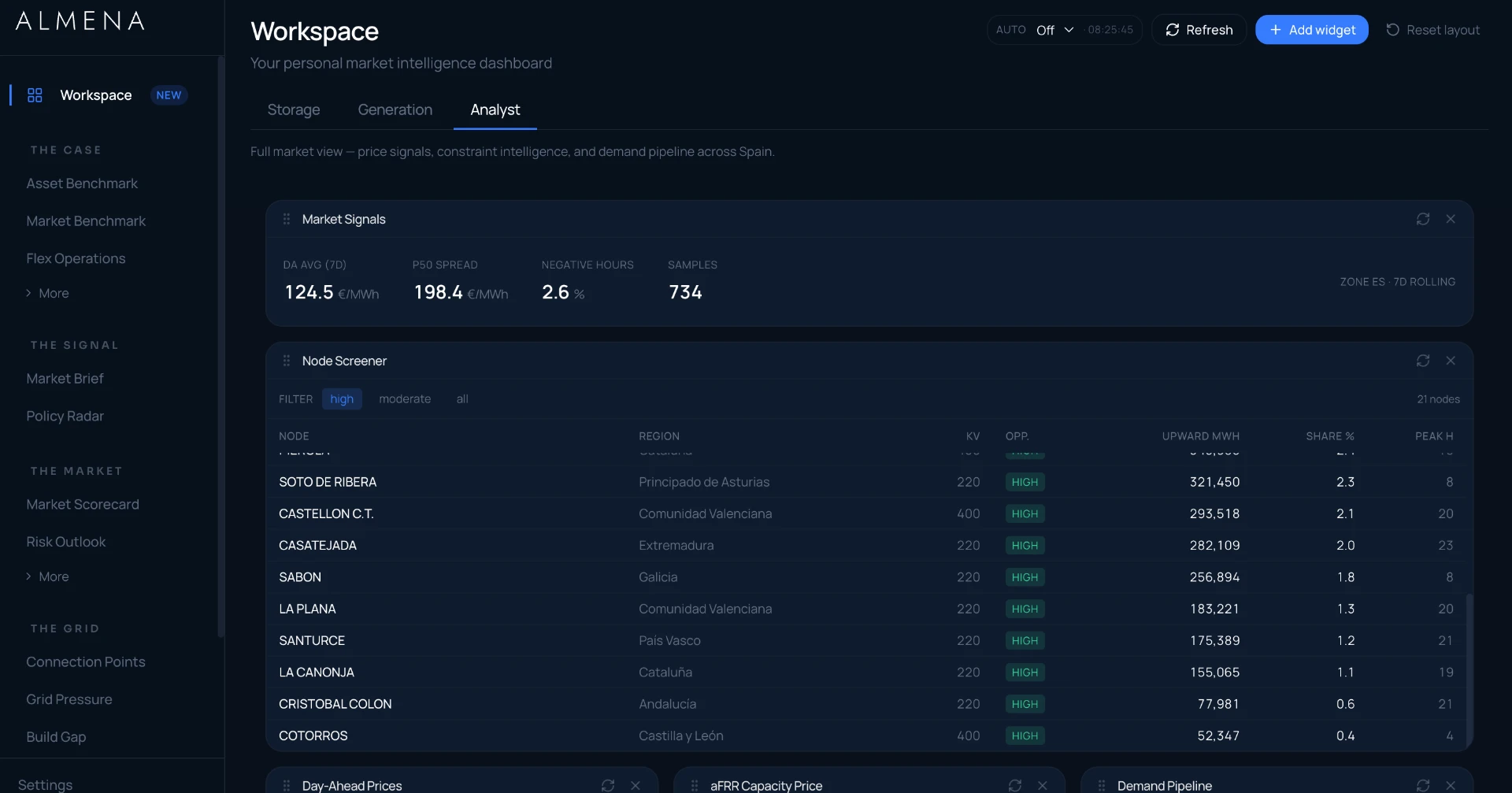Image resolution: width=1512 pixels, height=793 pixels.
Task: Open Connection Points page
Action: coord(86,662)
